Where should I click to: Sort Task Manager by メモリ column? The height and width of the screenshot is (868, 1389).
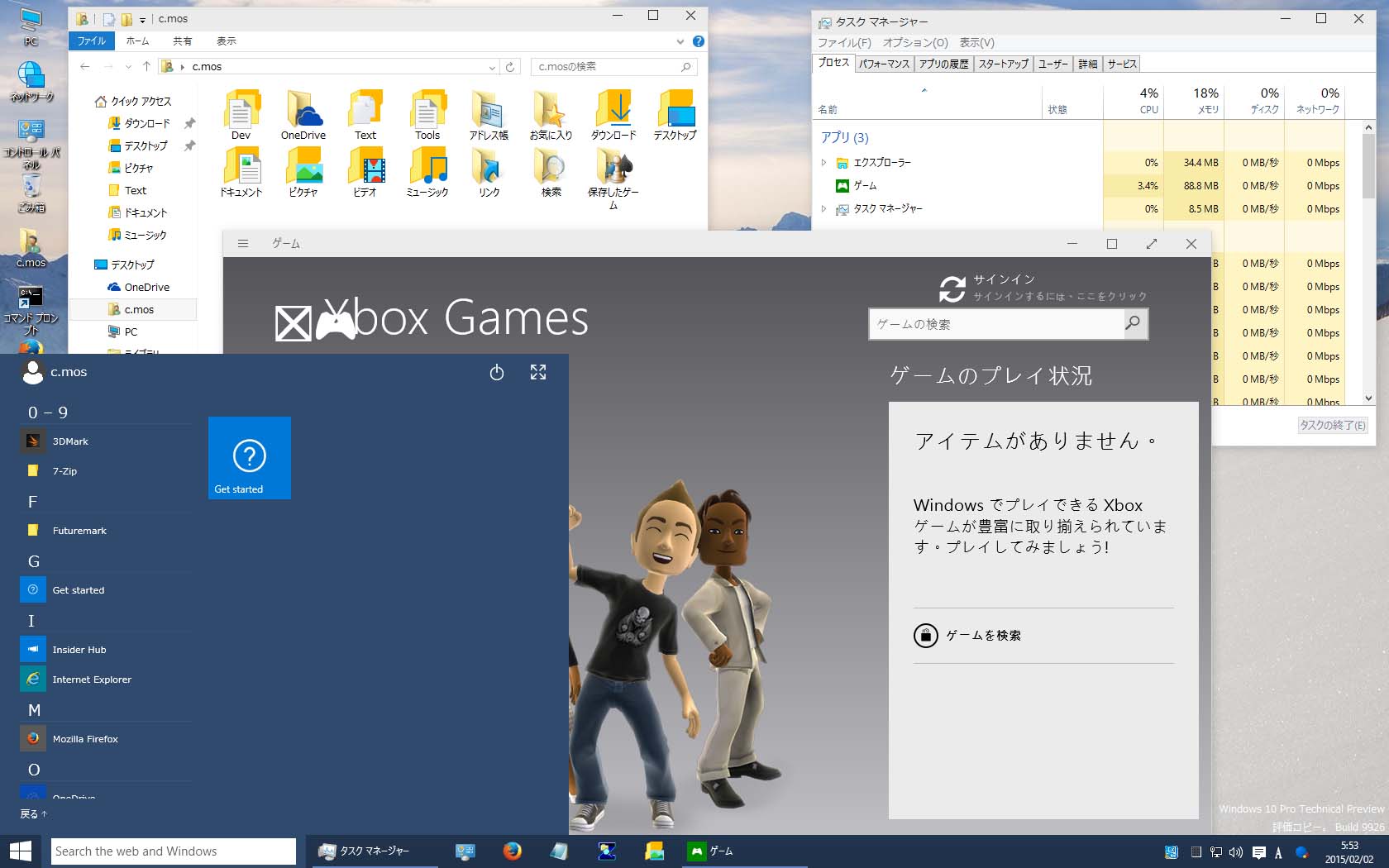click(x=1194, y=101)
